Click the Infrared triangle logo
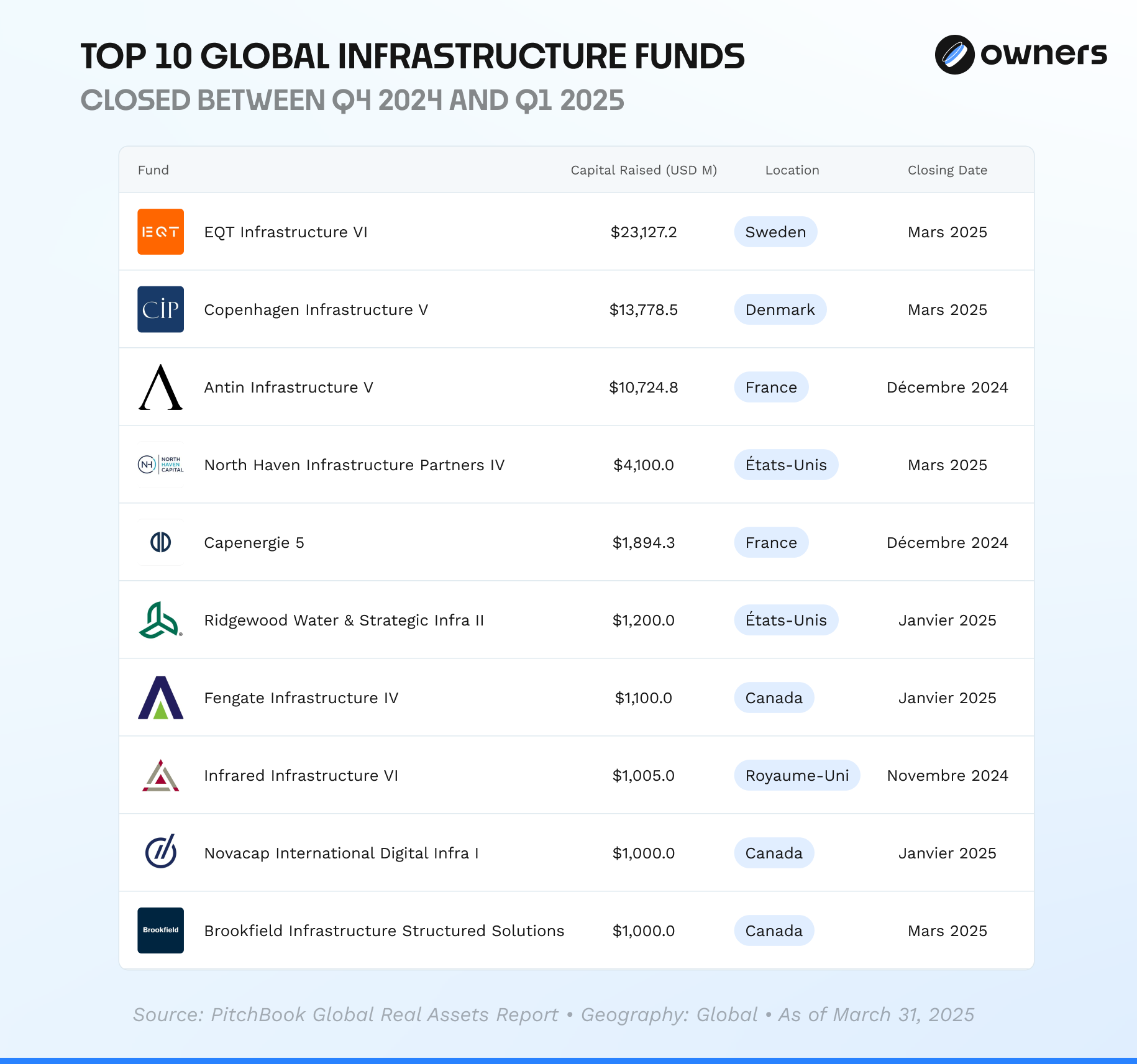Viewport: 1137px width, 1064px height. tap(160, 775)
